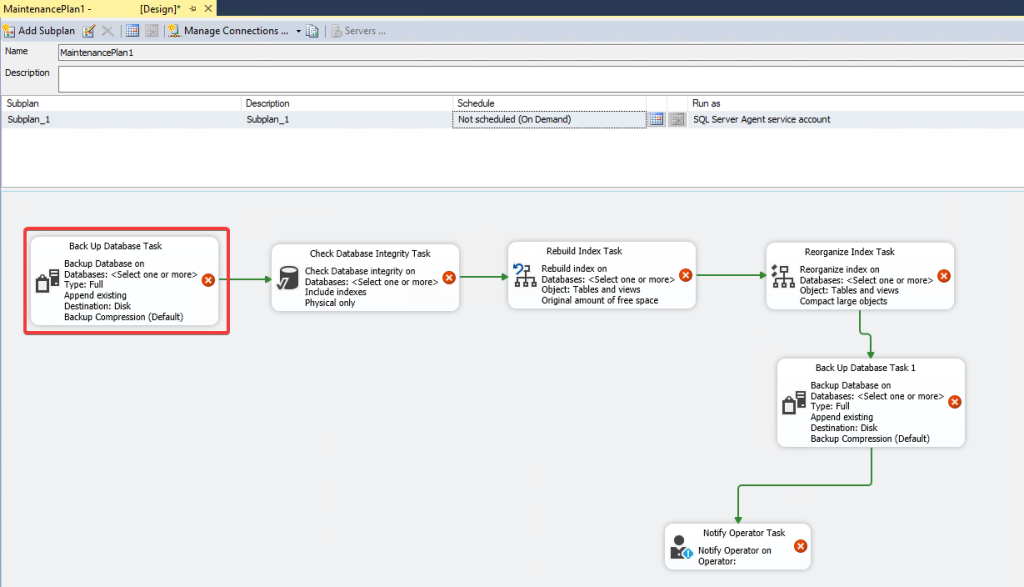Click the subplan schedule calendar icon on toolbar
Image resolution: width=1024 pixels, height=587 pixels.
click(x=133, y=30)
